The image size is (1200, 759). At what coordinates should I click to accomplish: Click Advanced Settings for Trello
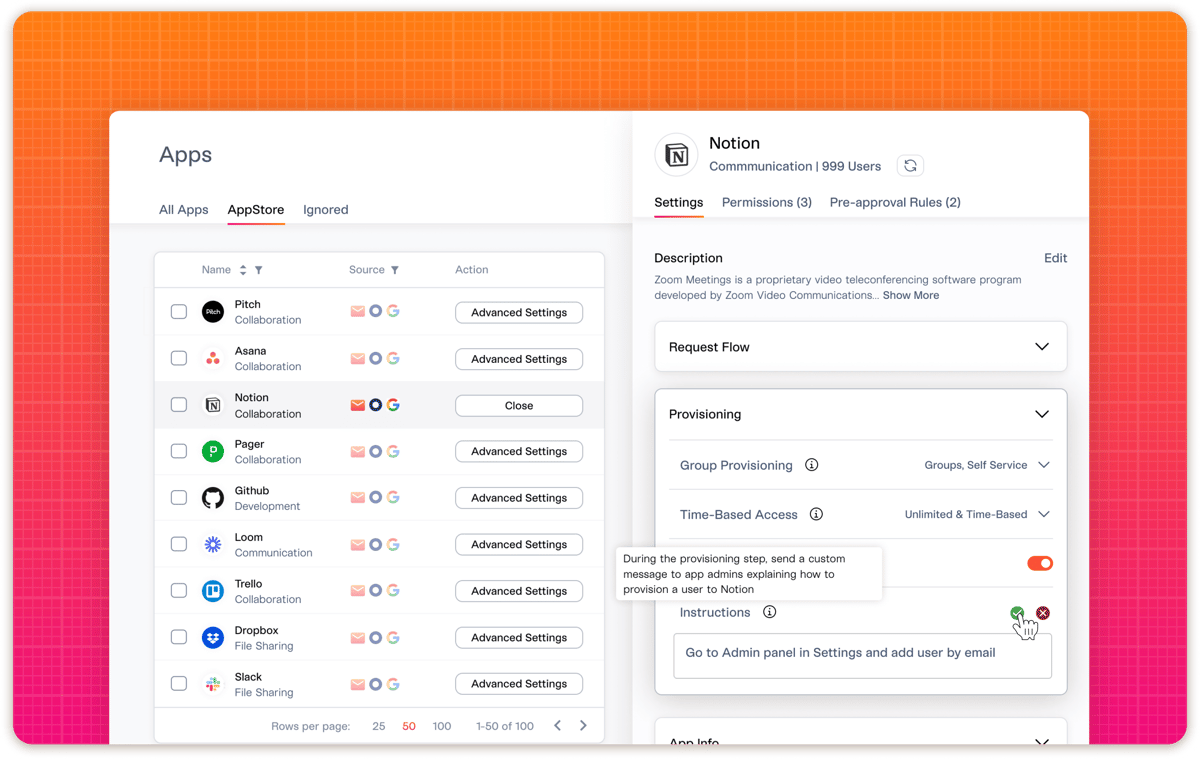pyautogui.click(x=518, y=590)
